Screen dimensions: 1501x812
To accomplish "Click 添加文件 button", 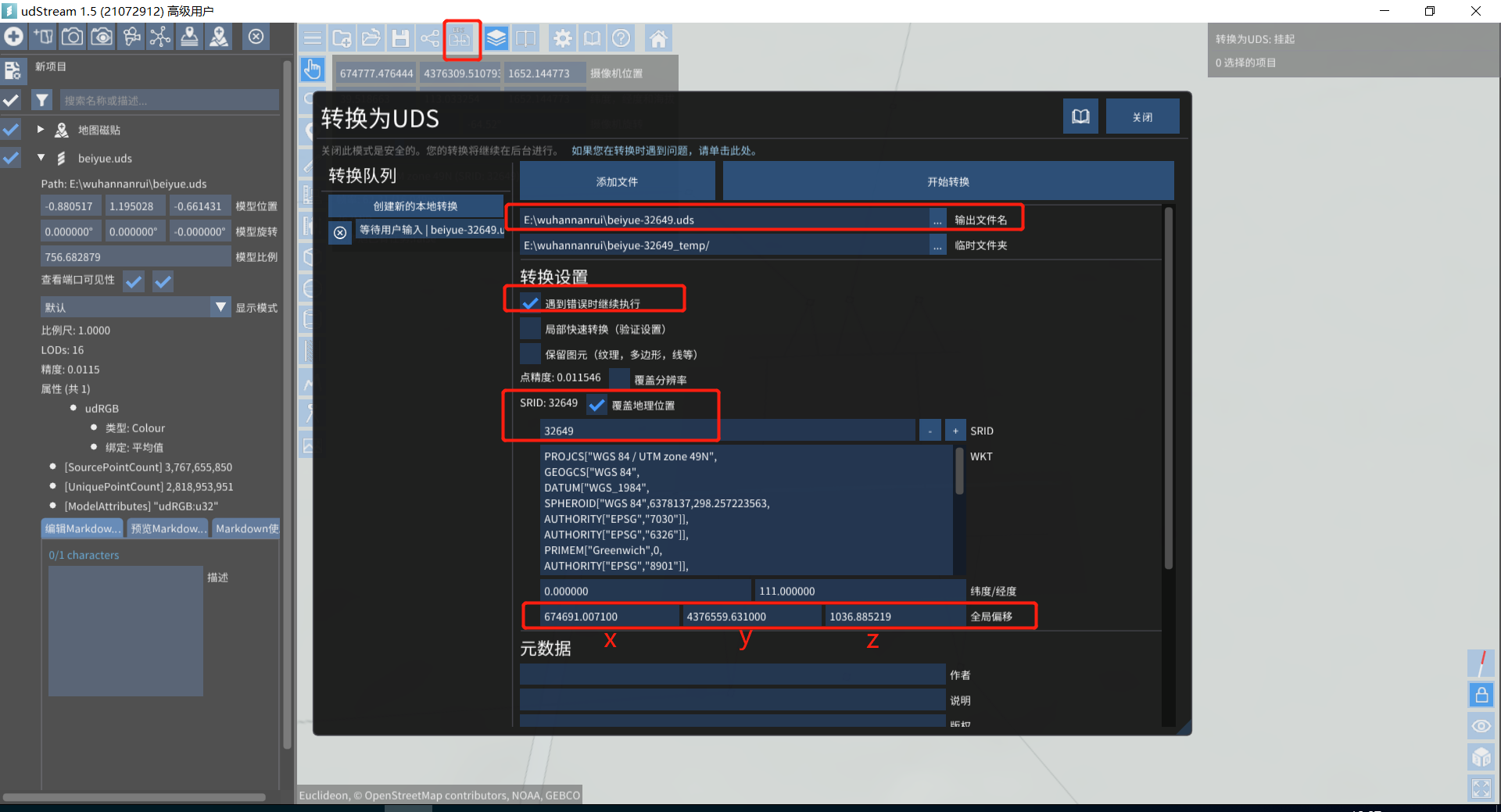I will pos(618,181).
